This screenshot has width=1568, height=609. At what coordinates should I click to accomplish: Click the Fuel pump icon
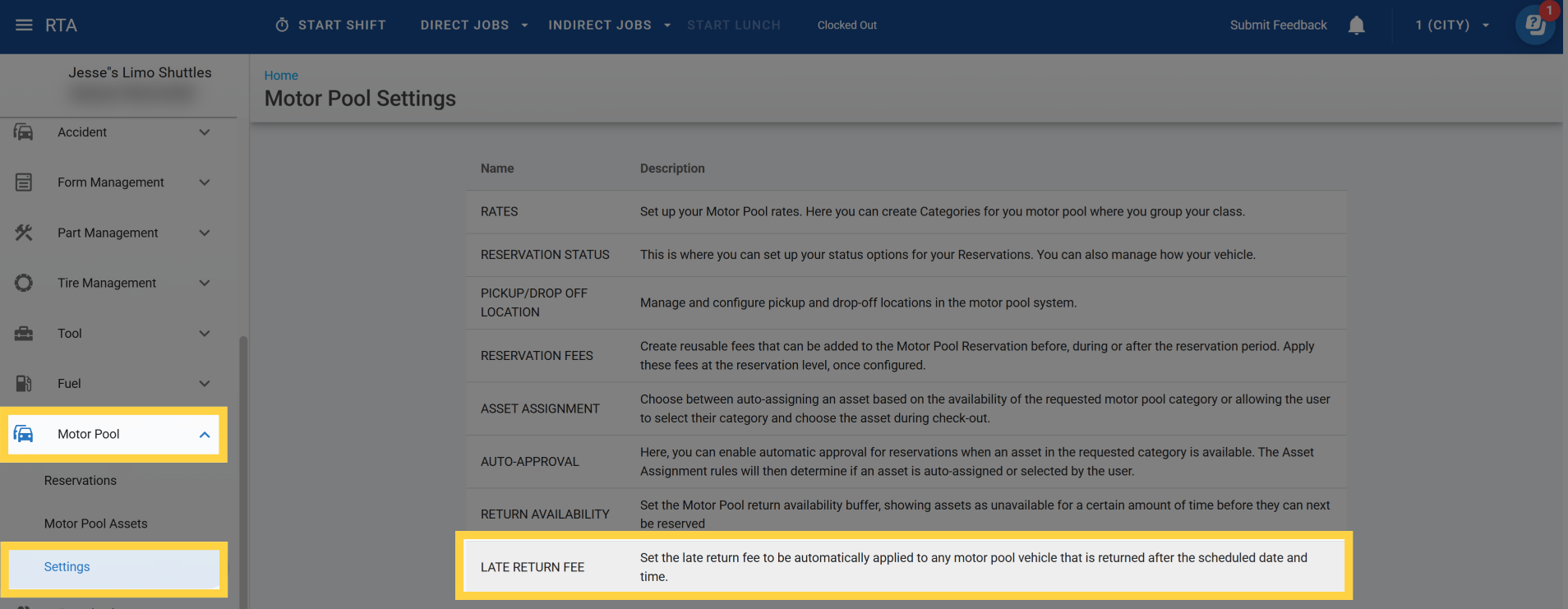click(24, 383)
